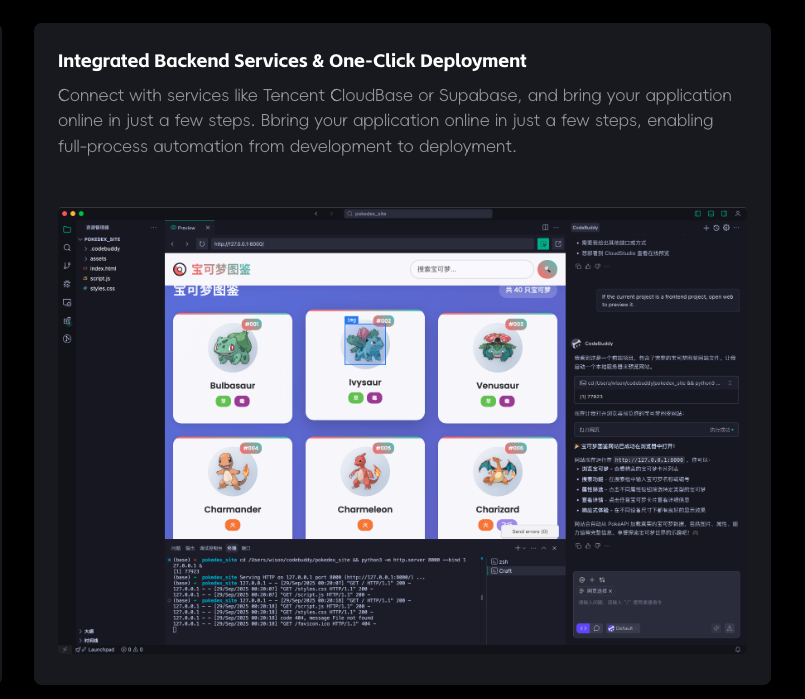
Task: Click the Launchpad status bar item
Action: 95,650
